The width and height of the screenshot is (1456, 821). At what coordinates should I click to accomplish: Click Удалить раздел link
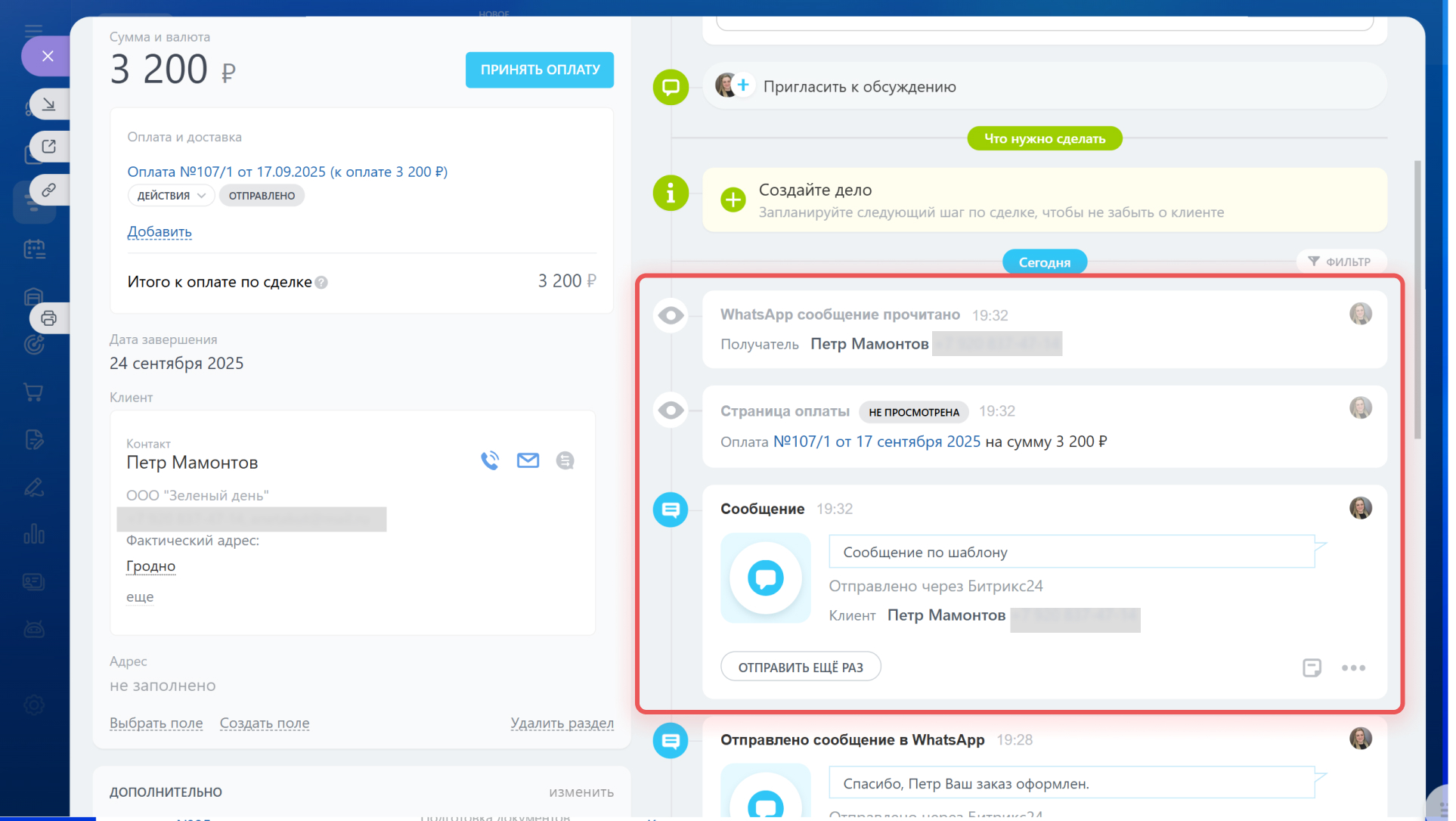point(562,723)
